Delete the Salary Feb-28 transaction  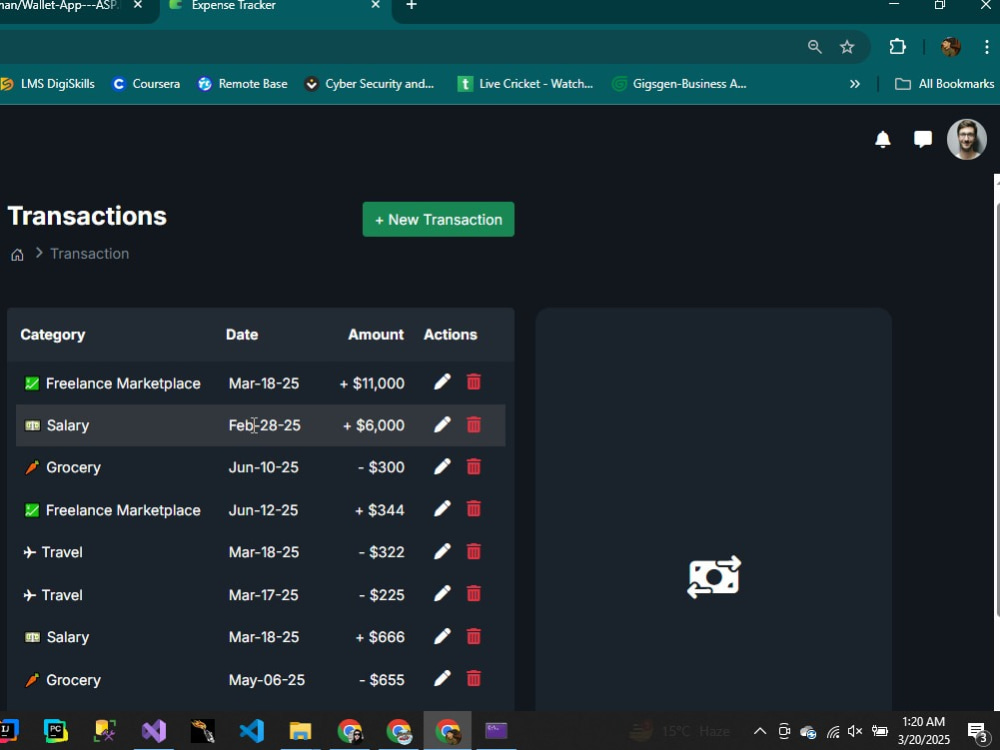pyautogui.click(x=473, y=424)
